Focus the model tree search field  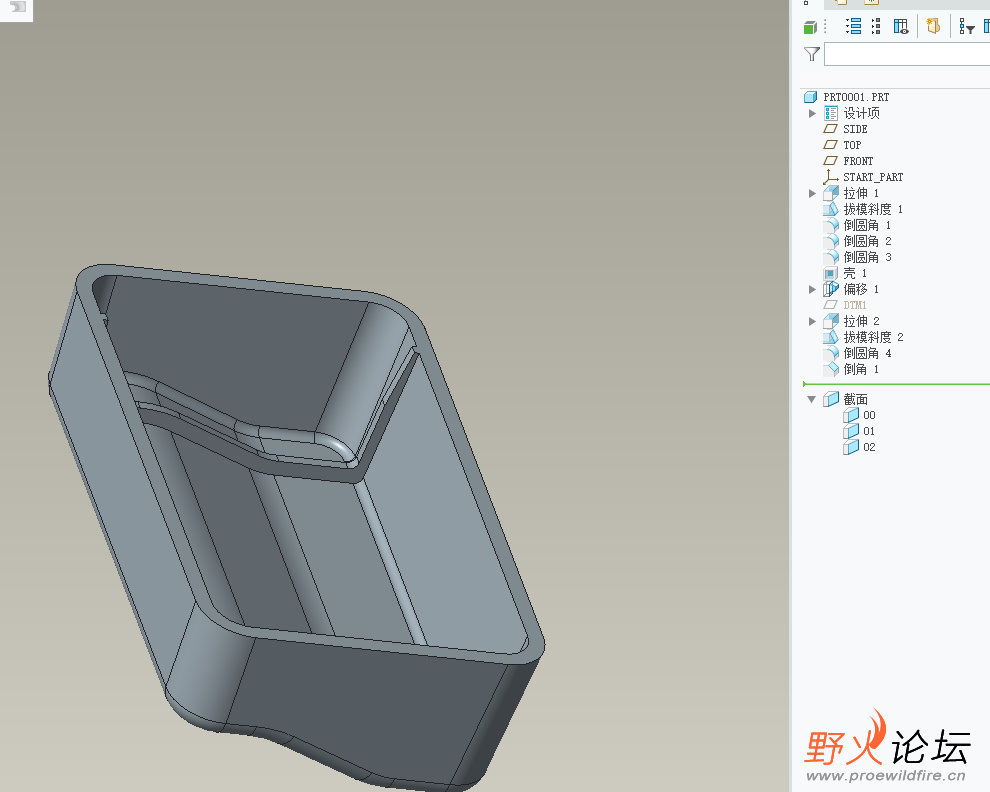coord(907,54)
